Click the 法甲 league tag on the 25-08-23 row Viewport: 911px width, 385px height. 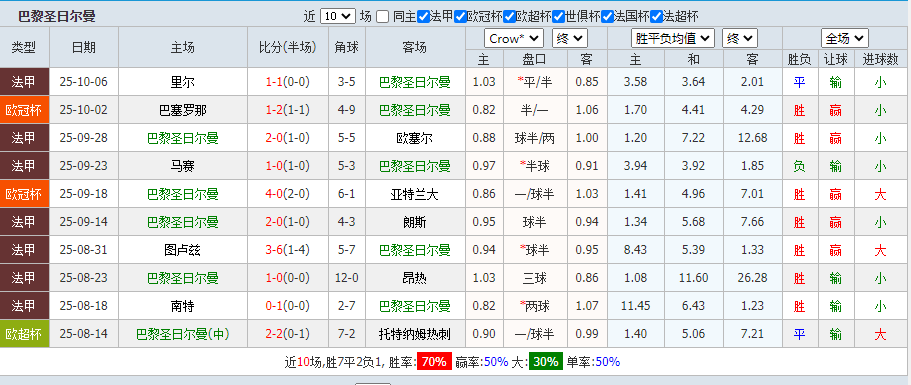click(24, 278)
